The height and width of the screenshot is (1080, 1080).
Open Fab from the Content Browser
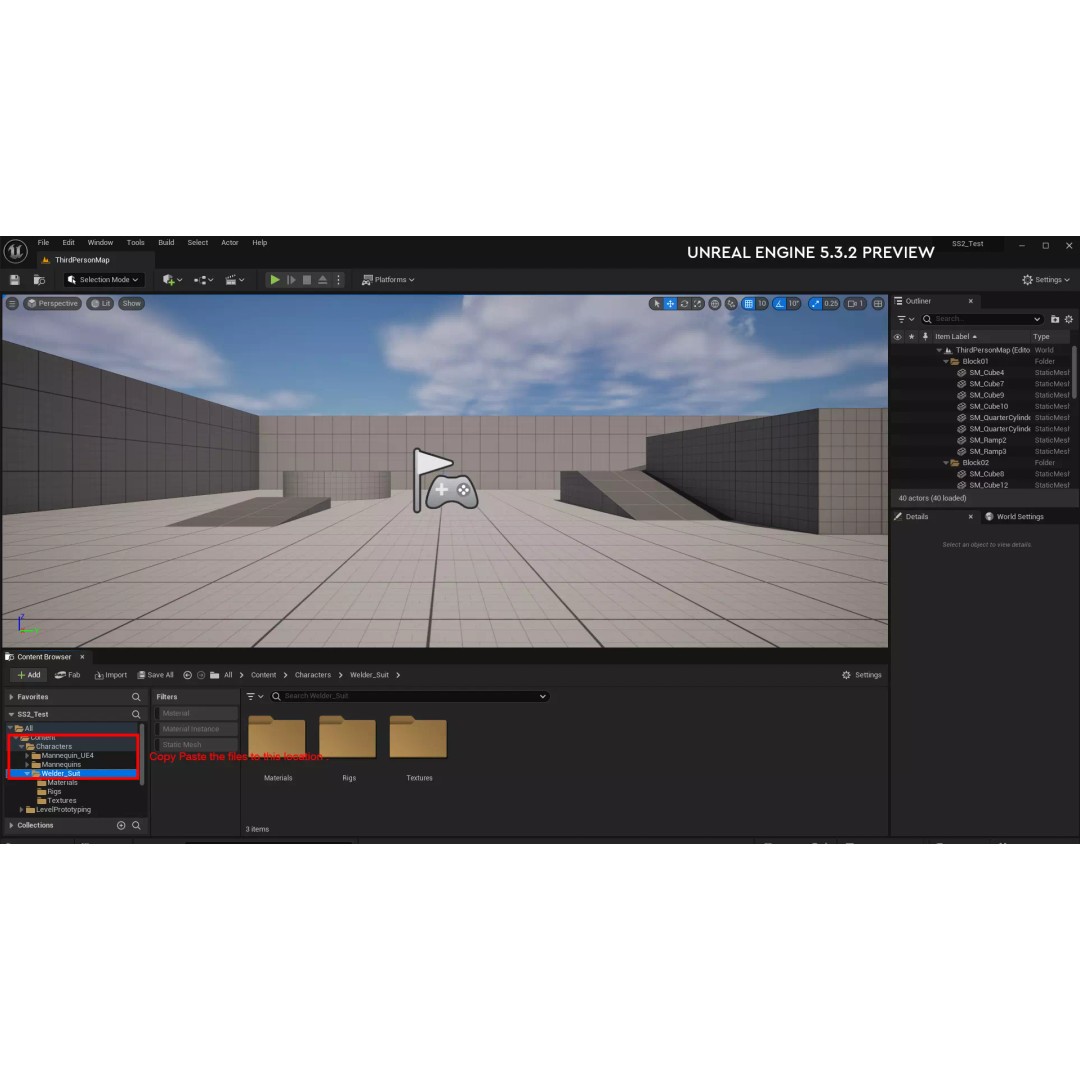[x=68, y=675]
